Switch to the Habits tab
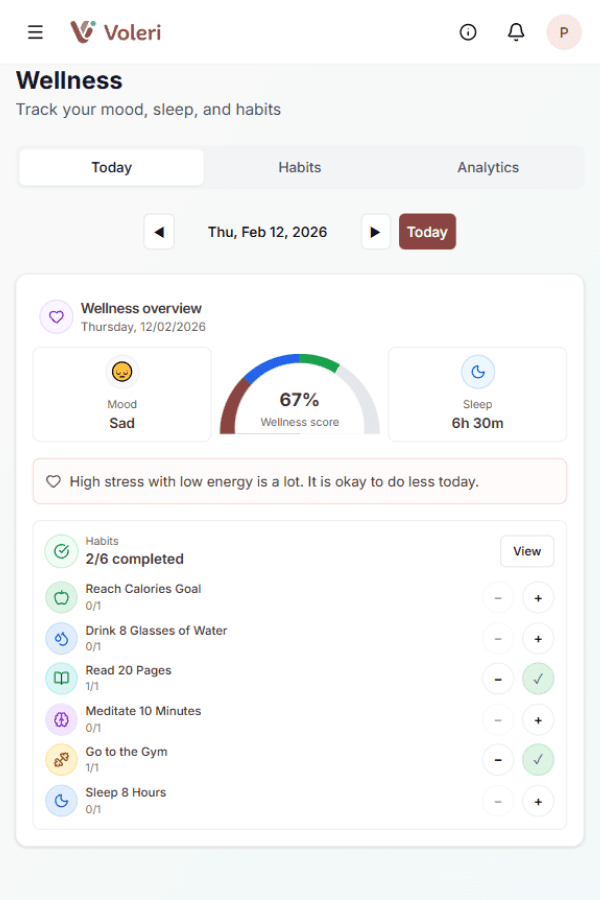 coord(299,167)
